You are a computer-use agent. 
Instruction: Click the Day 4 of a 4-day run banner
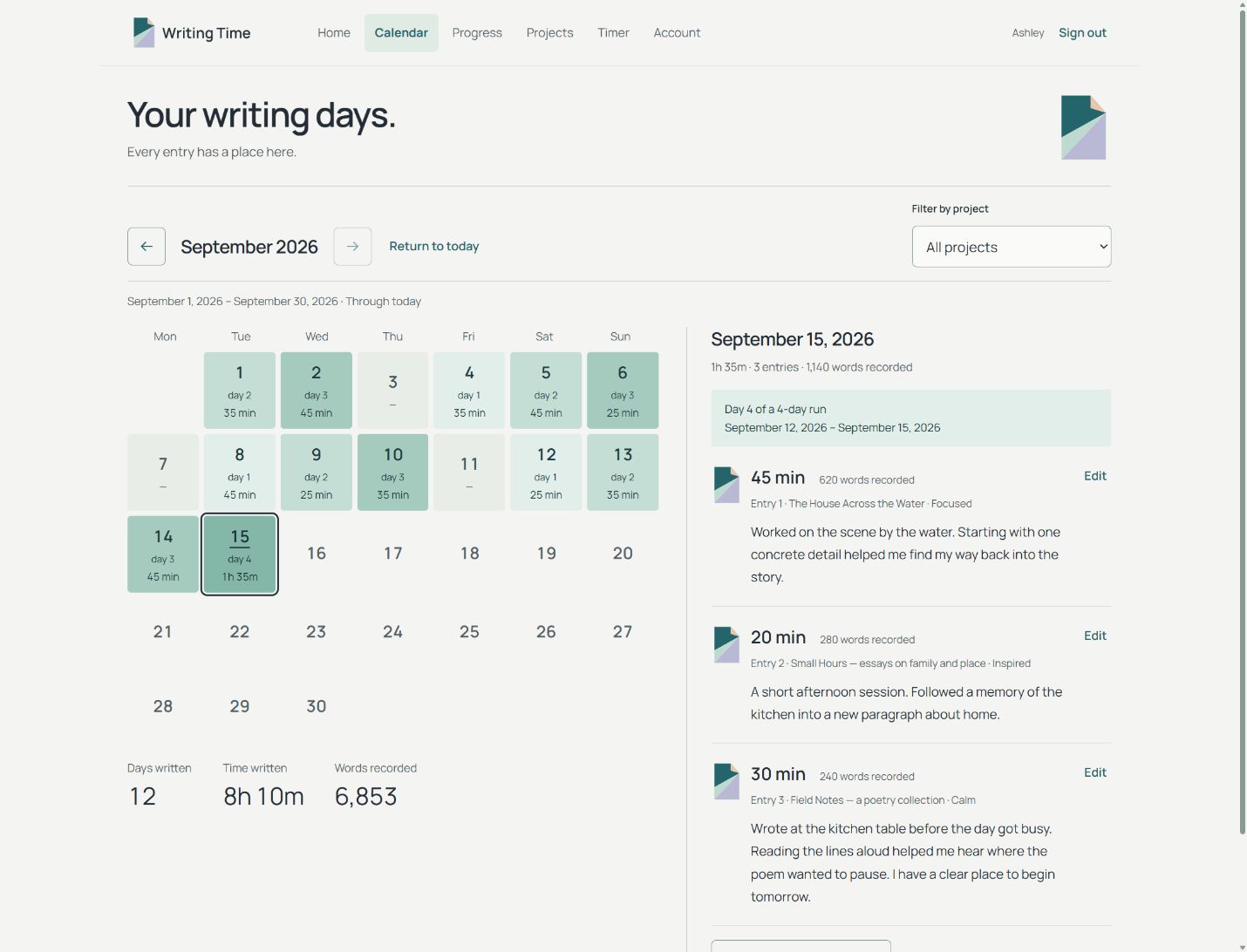911,418
